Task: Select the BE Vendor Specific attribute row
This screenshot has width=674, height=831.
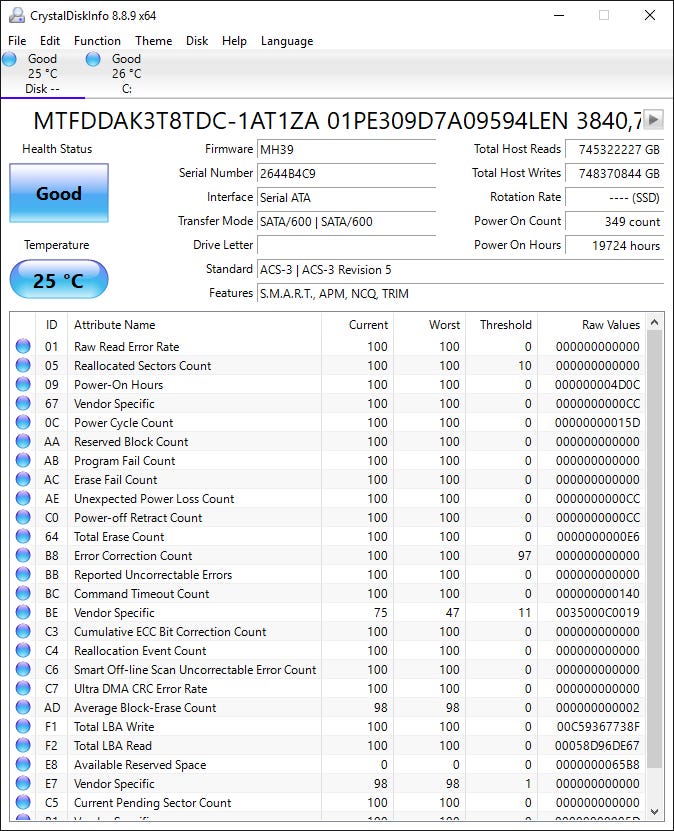Action: click(327, 613)
